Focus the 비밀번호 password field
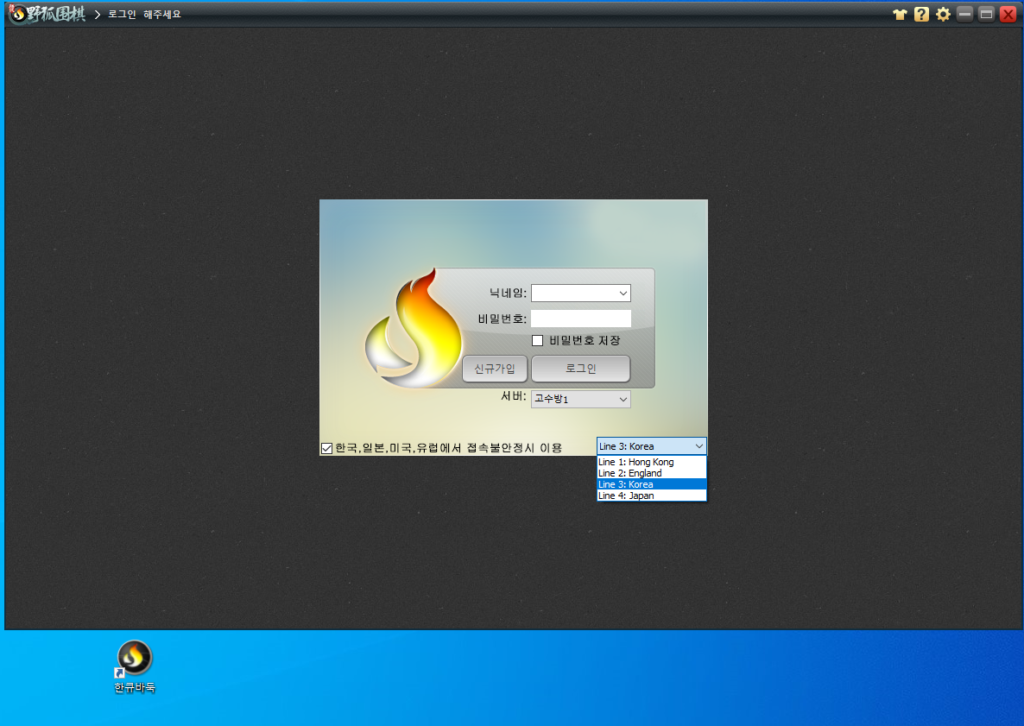 point(581,319)
